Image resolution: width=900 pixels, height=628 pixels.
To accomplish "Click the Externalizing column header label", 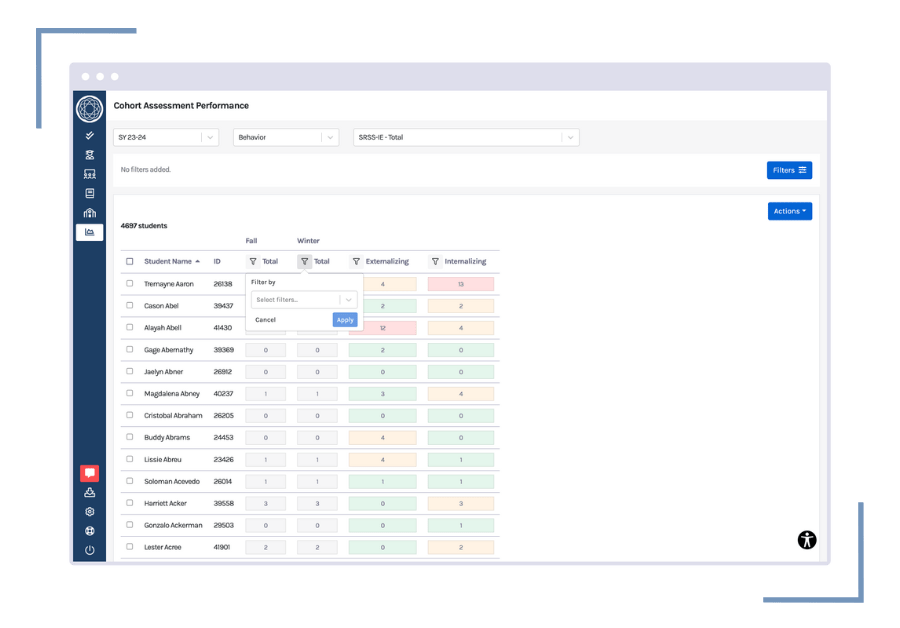I will pyautogui.click(x=387, y=261).
